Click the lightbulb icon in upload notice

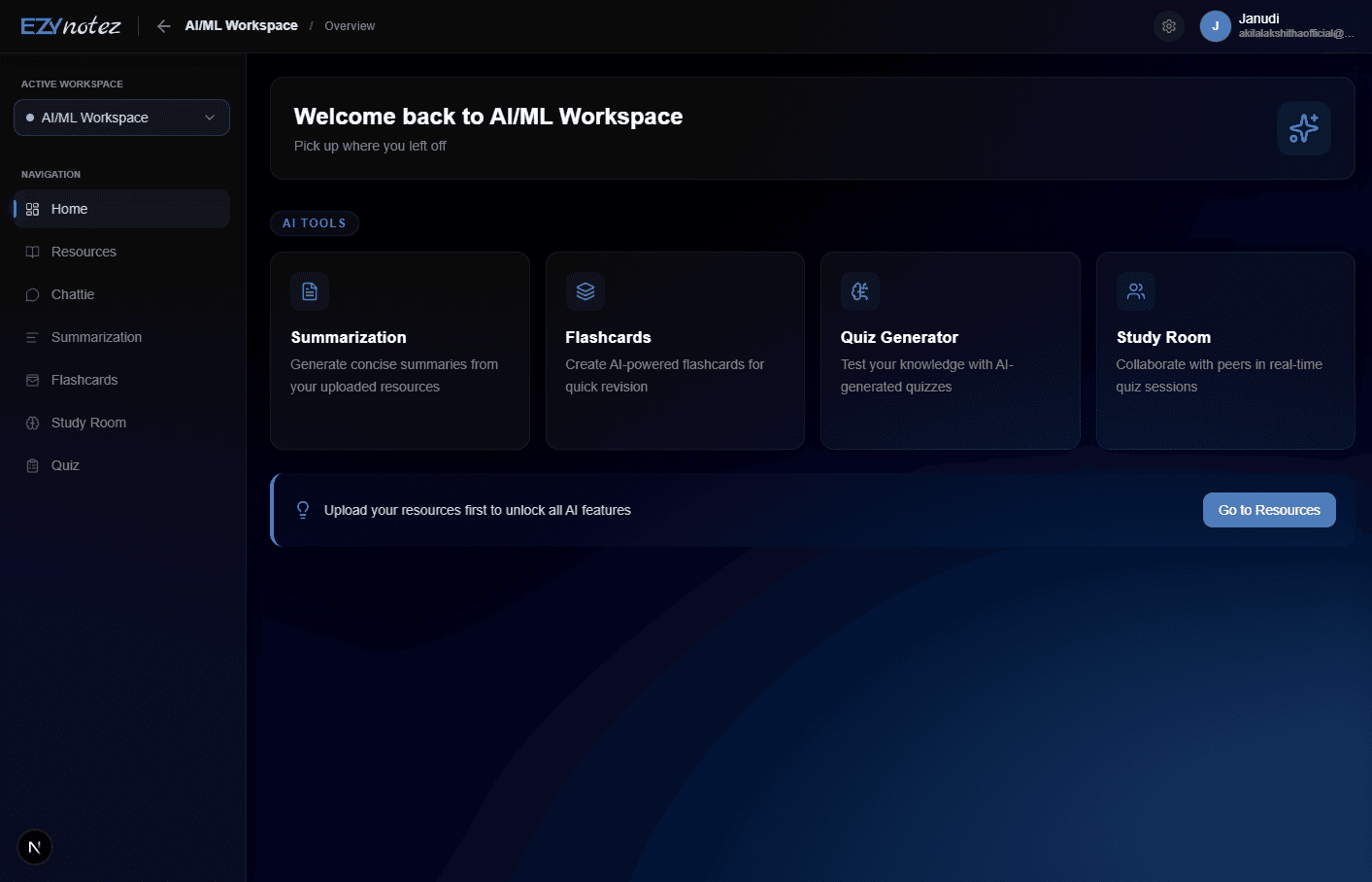[x=303, y=510]
